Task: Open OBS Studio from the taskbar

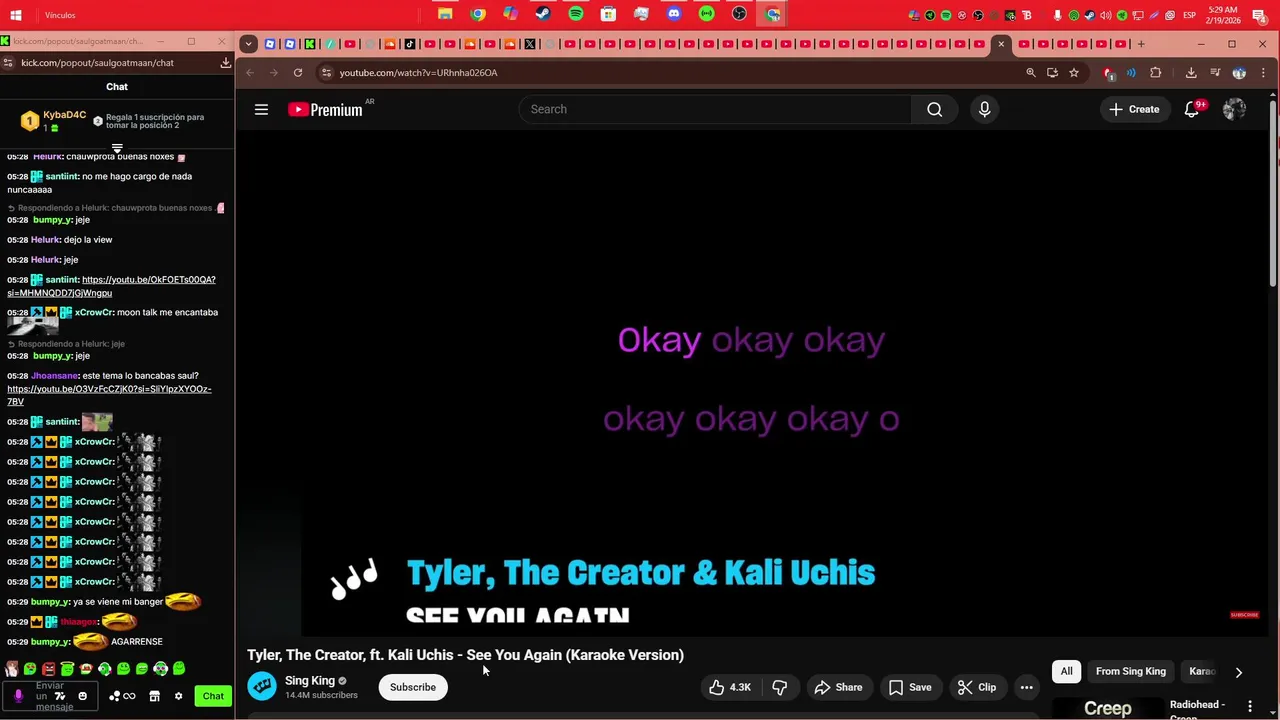Action: [x=739, y=14]
